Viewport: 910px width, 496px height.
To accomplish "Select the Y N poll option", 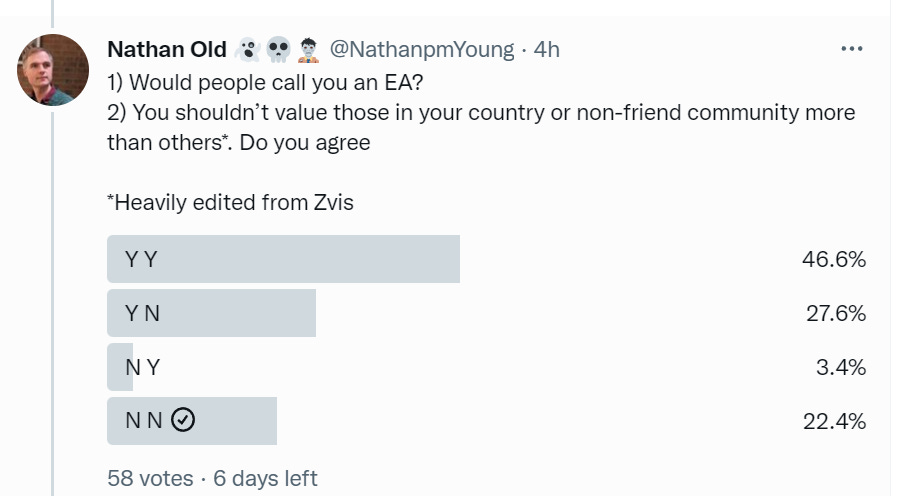I will (x=486, y=313).
